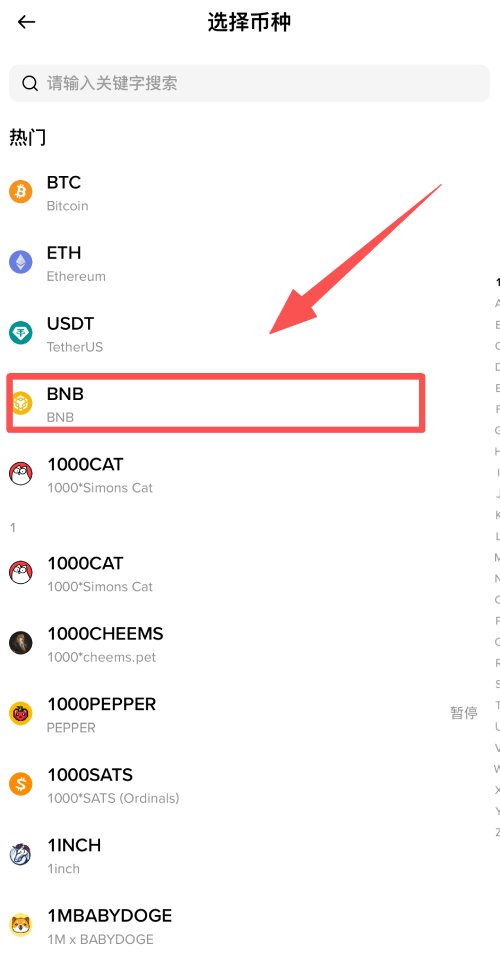Choose the ETH Ethereum row
Image resolution: width=500 pixels, height=976 pixels.
coord(249,263)
